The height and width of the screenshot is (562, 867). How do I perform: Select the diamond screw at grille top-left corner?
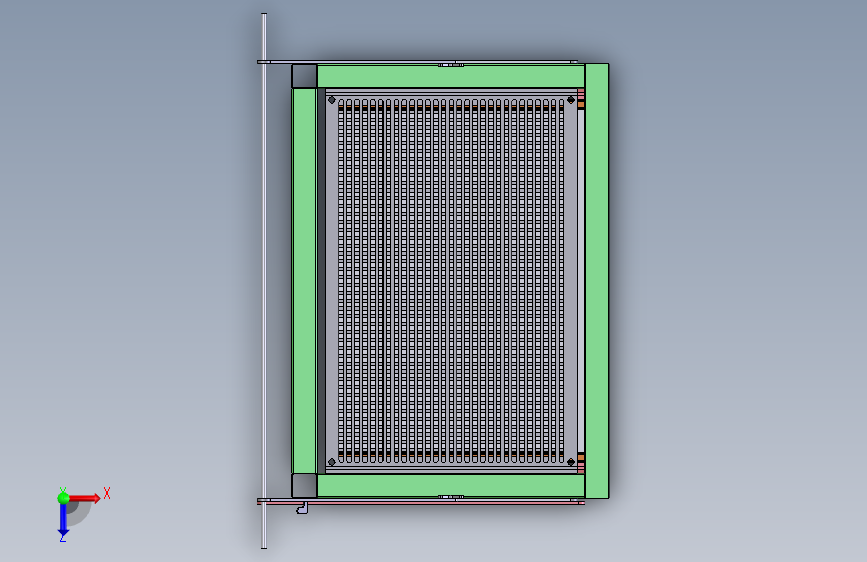pos(332,100)
